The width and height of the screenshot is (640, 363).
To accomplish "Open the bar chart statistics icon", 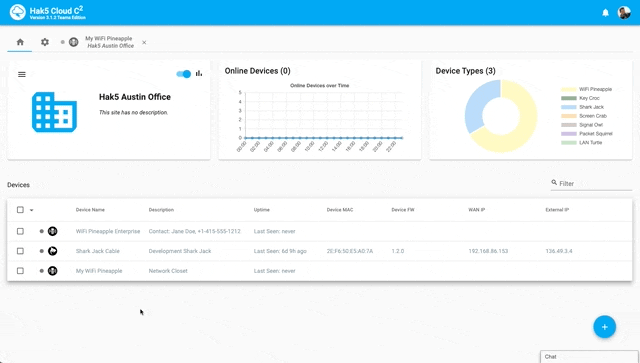I will coord(199,73).
